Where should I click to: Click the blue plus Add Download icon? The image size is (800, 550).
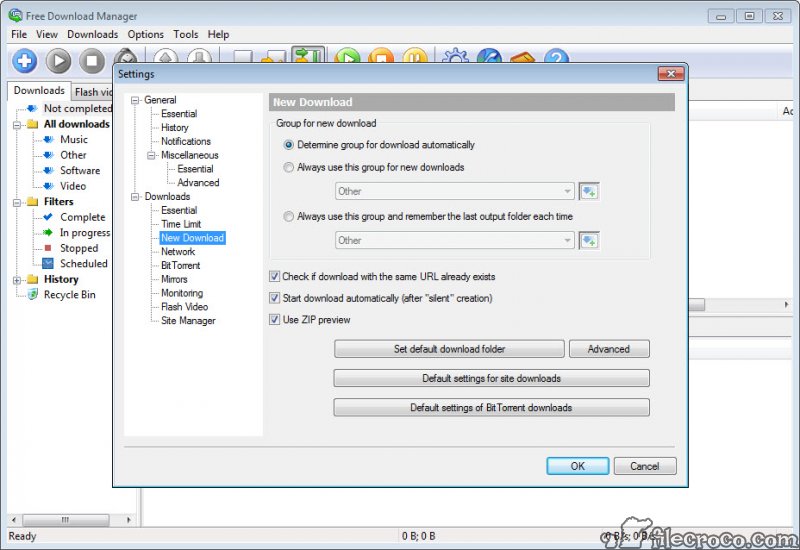(24, 61)
